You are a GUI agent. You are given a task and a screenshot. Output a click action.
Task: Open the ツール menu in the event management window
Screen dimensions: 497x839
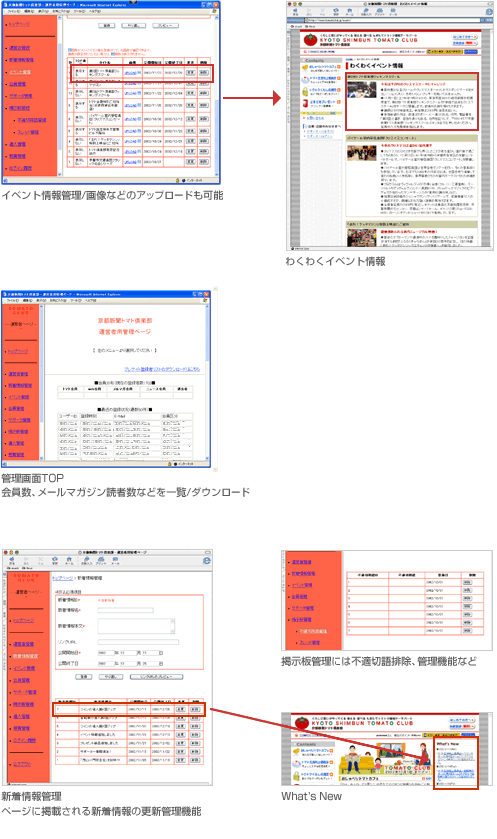tap(79, 11)
